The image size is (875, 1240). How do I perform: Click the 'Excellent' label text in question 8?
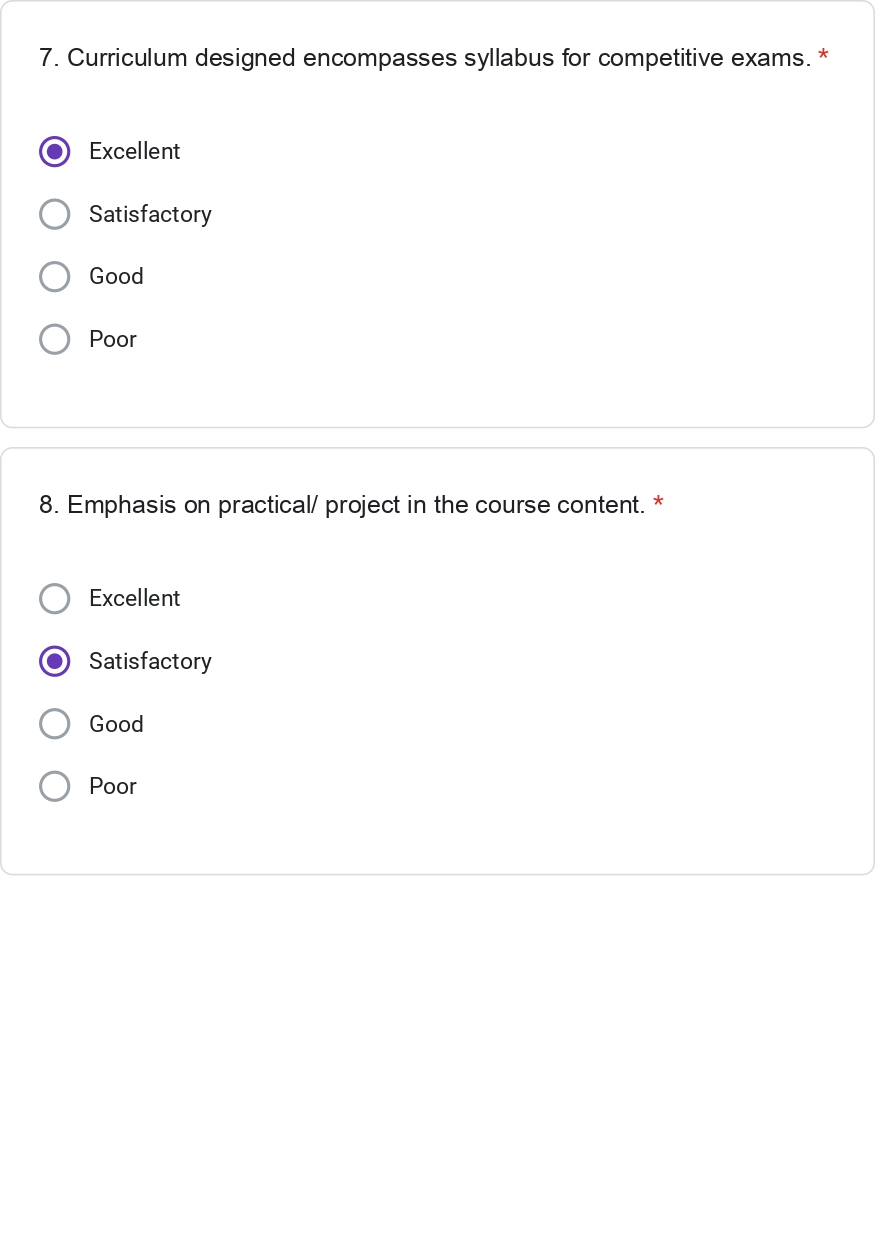[x=134, y=599]
